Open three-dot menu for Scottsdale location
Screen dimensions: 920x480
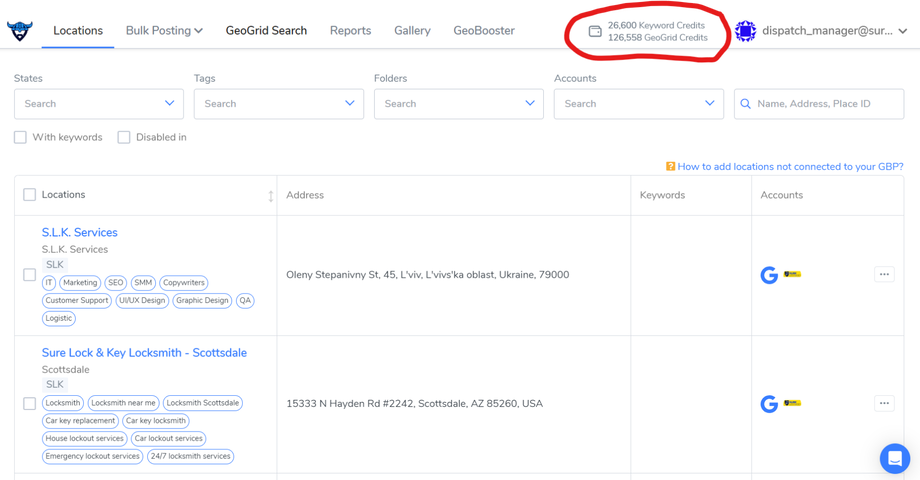[x=884, y=403]
